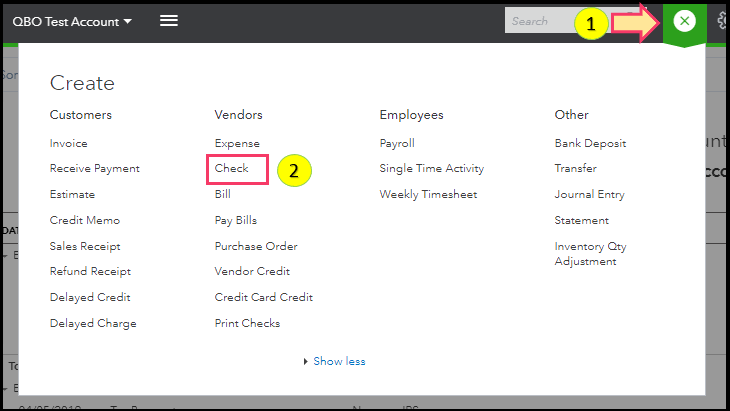The image size is (730, 411).
Task: Open Print Checks
Action: tap(247, 323)
